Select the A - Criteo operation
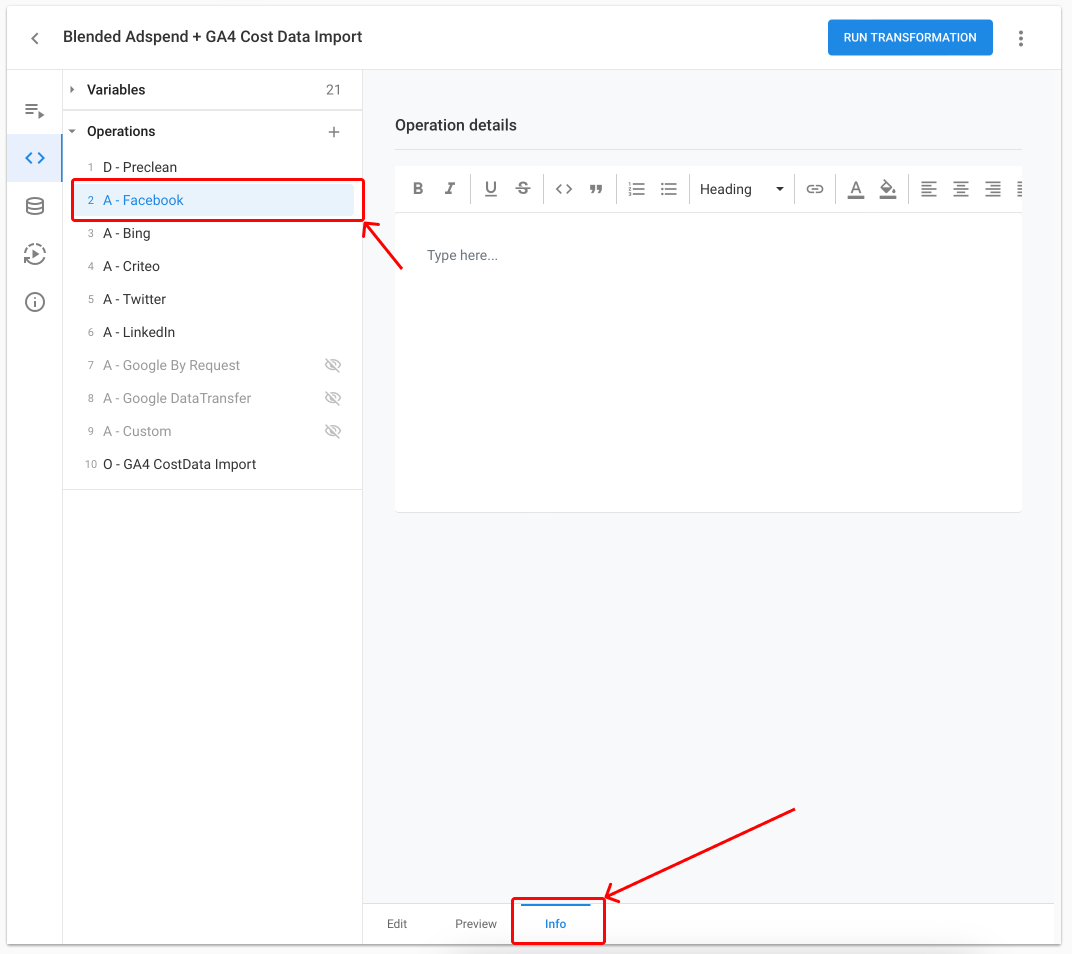 click(x=213, y=266)
